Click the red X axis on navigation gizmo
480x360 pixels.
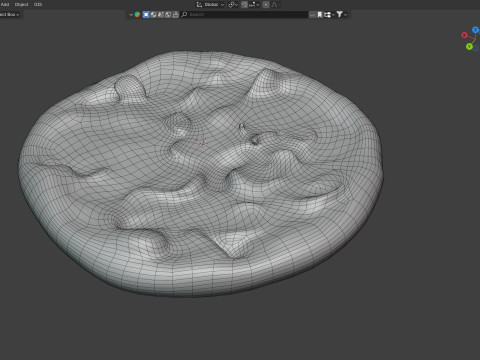tap(464, 35)
